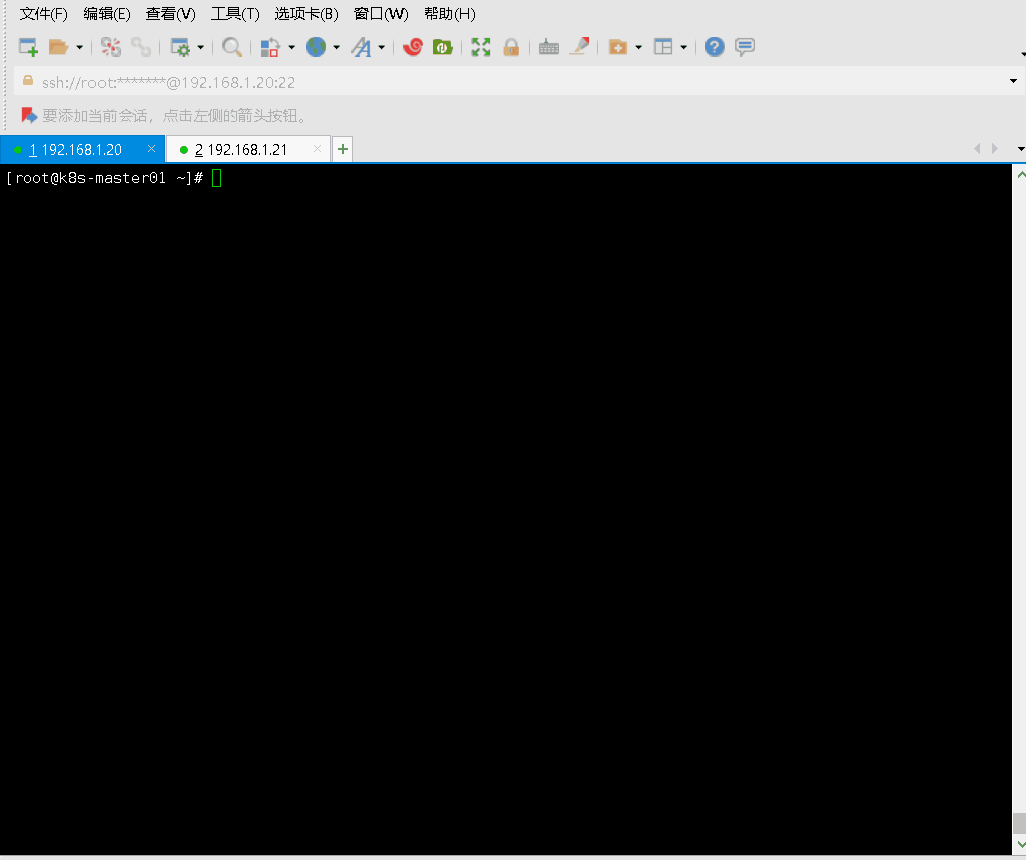The height and width of the screenshot is (860, 1026).
Task: Open the 工具(T) menu
Action: click(x=233, y=14)
